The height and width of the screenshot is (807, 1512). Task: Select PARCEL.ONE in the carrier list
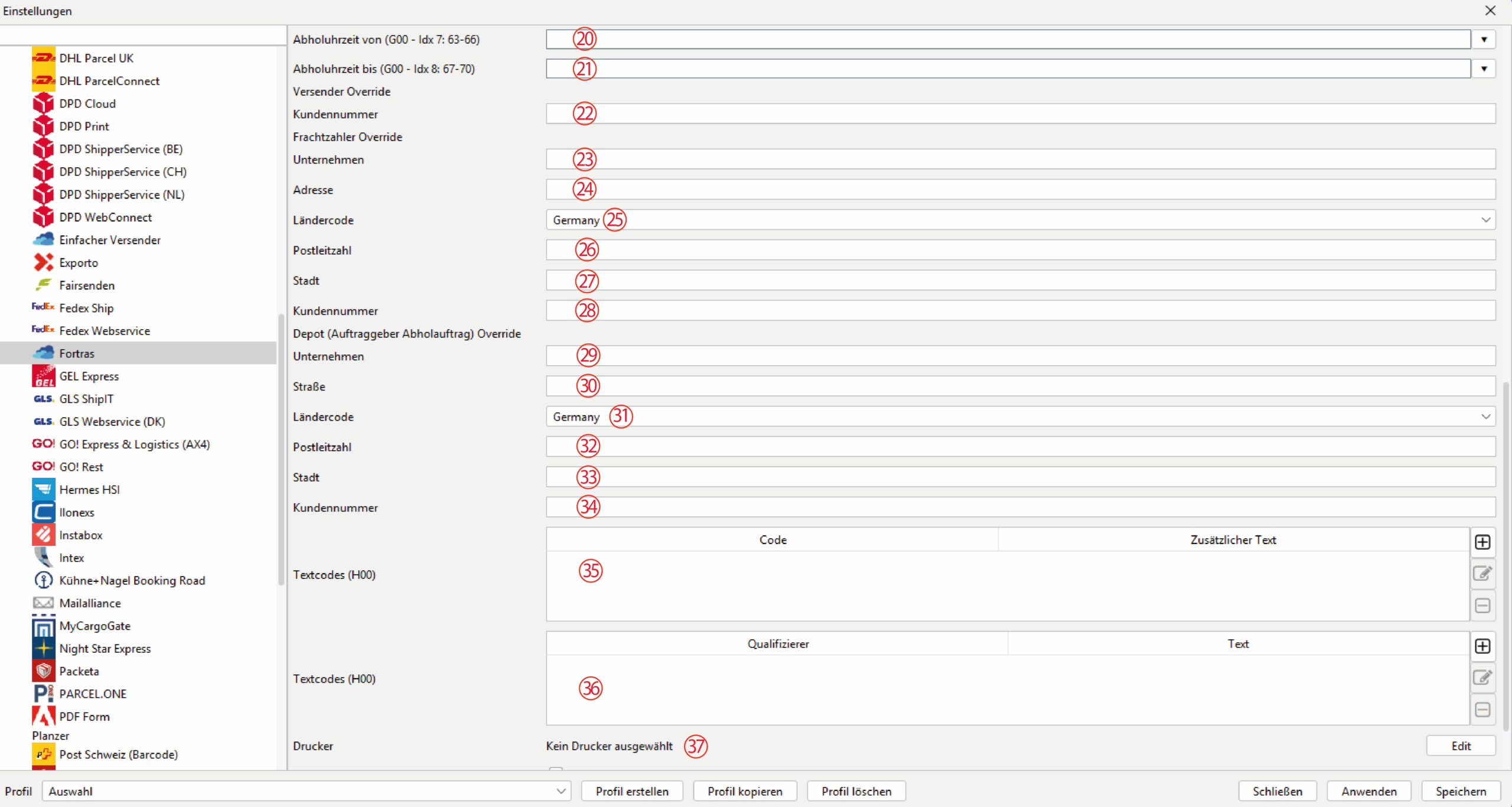(x=93, y=694)
